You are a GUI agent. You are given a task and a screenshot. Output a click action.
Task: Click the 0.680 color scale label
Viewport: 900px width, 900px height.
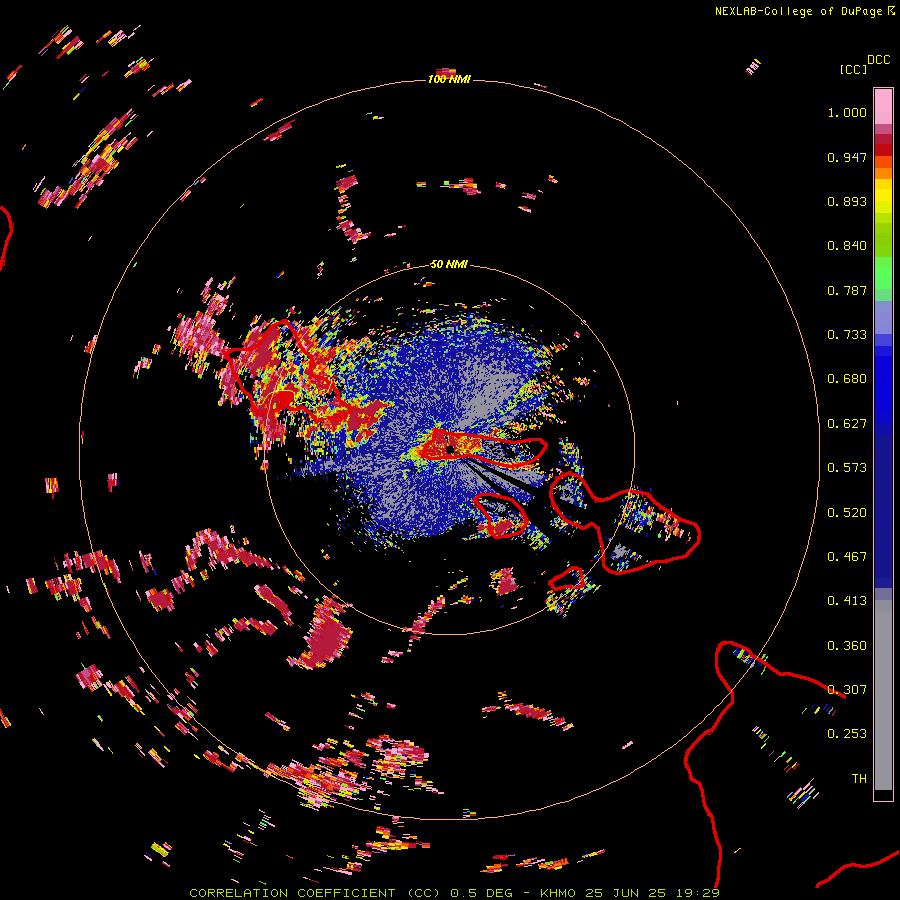847,379
